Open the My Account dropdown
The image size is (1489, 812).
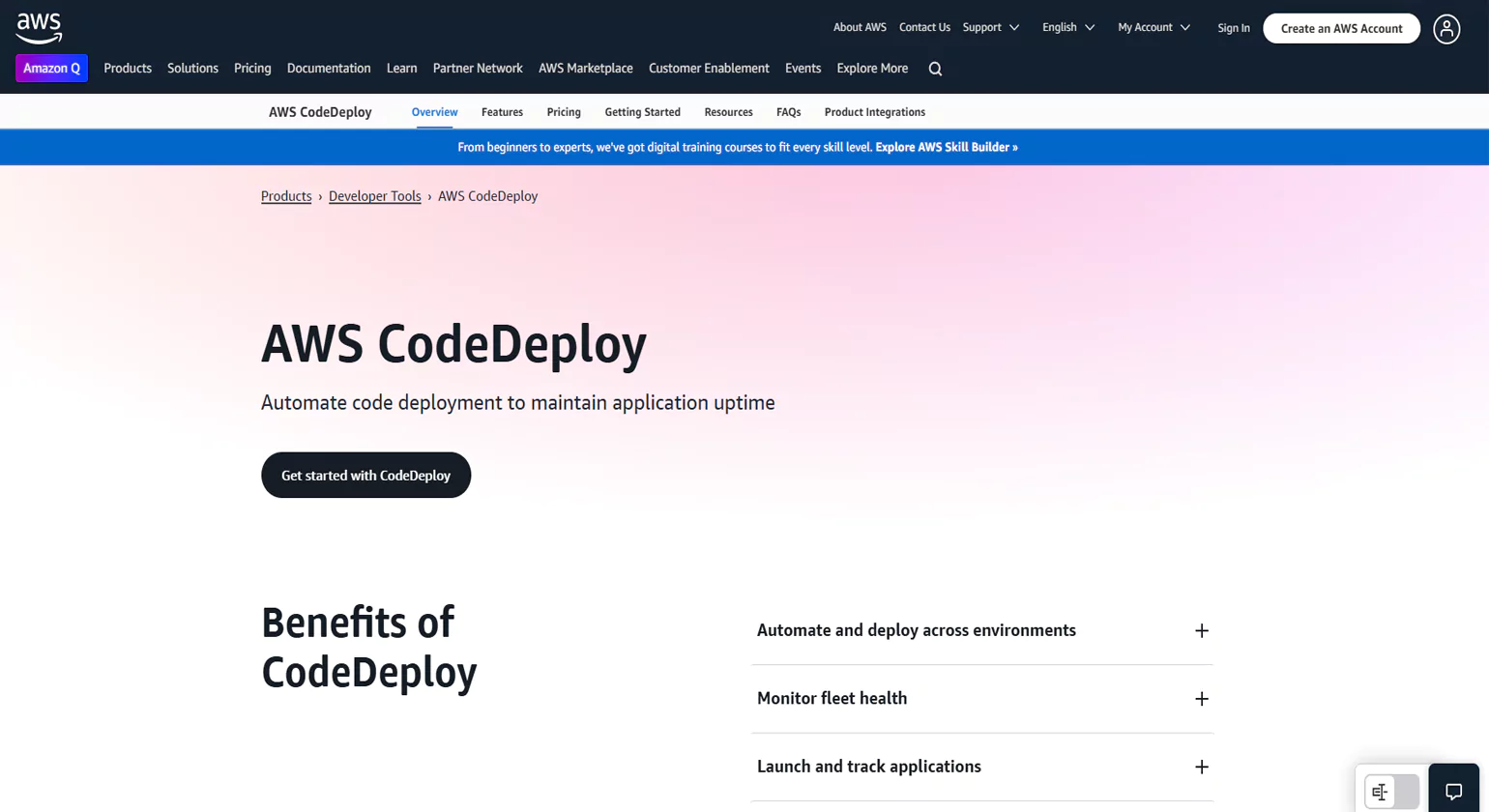[x=1153, y=27]
